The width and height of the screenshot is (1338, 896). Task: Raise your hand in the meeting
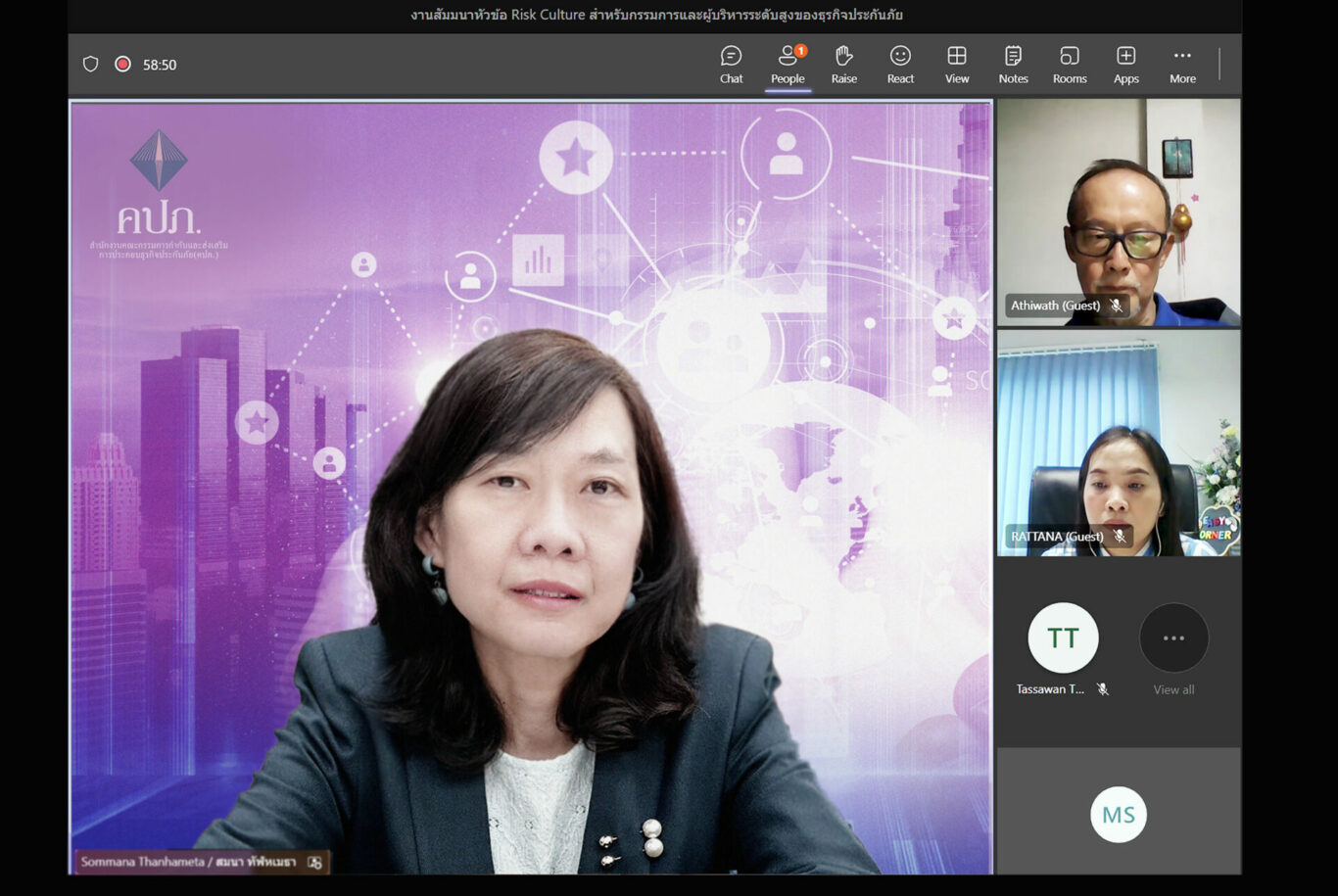(843, 65)
